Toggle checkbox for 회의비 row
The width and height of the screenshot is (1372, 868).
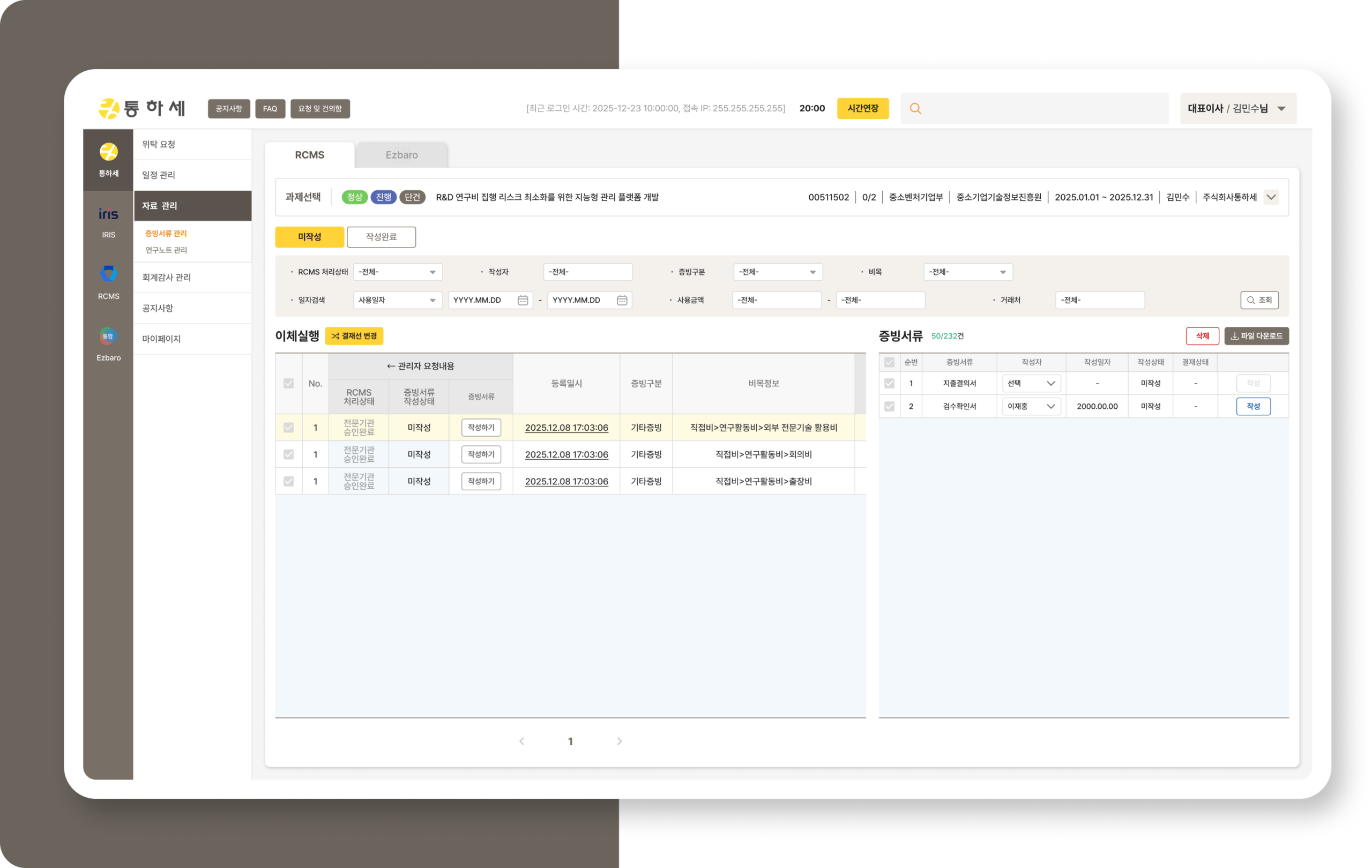click(289, 454)
